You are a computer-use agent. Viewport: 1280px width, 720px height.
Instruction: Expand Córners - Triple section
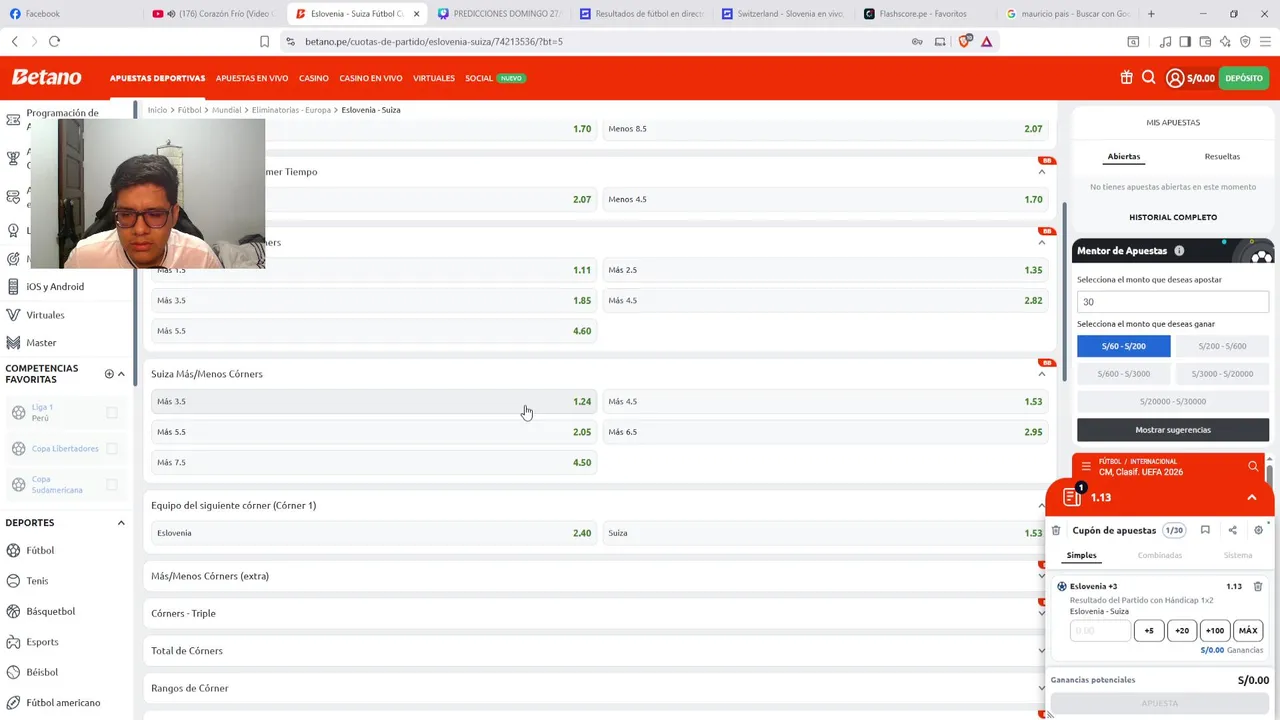click(1041, 613)
